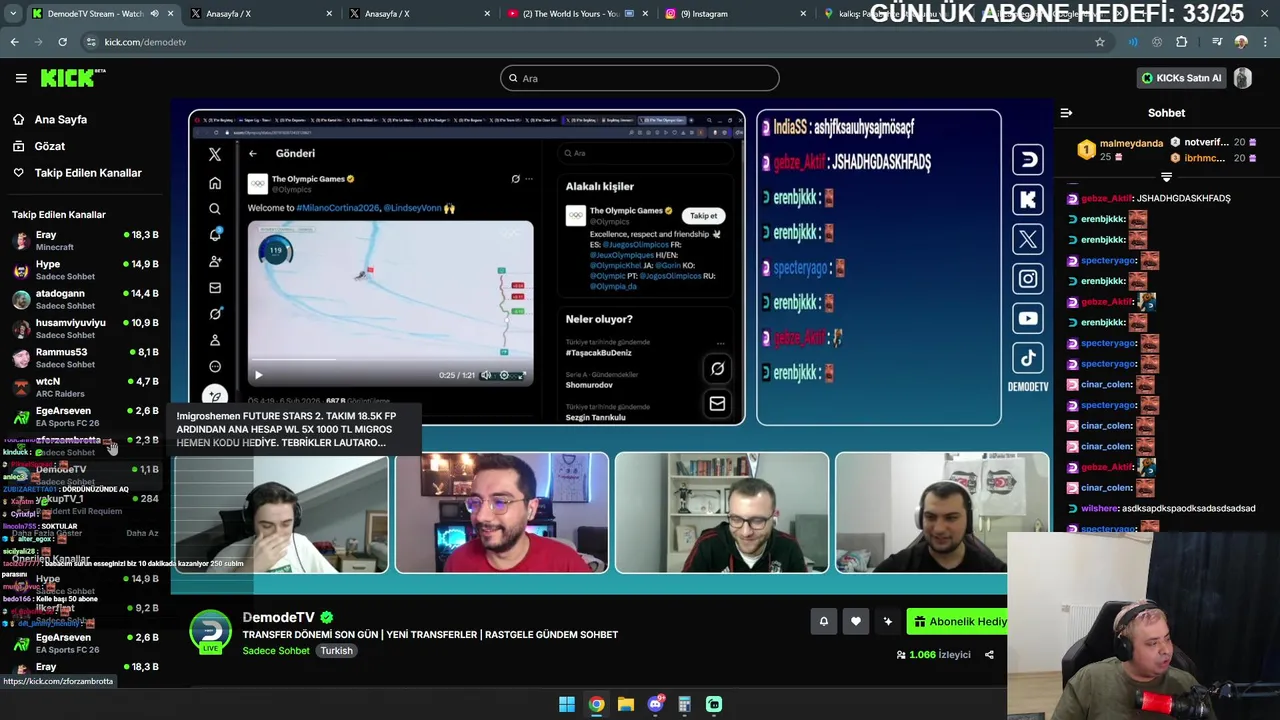Screen dimensions: 1280x720
Task: Switch to first Anasayfa / X tab
Action: (x=260, y=14)
